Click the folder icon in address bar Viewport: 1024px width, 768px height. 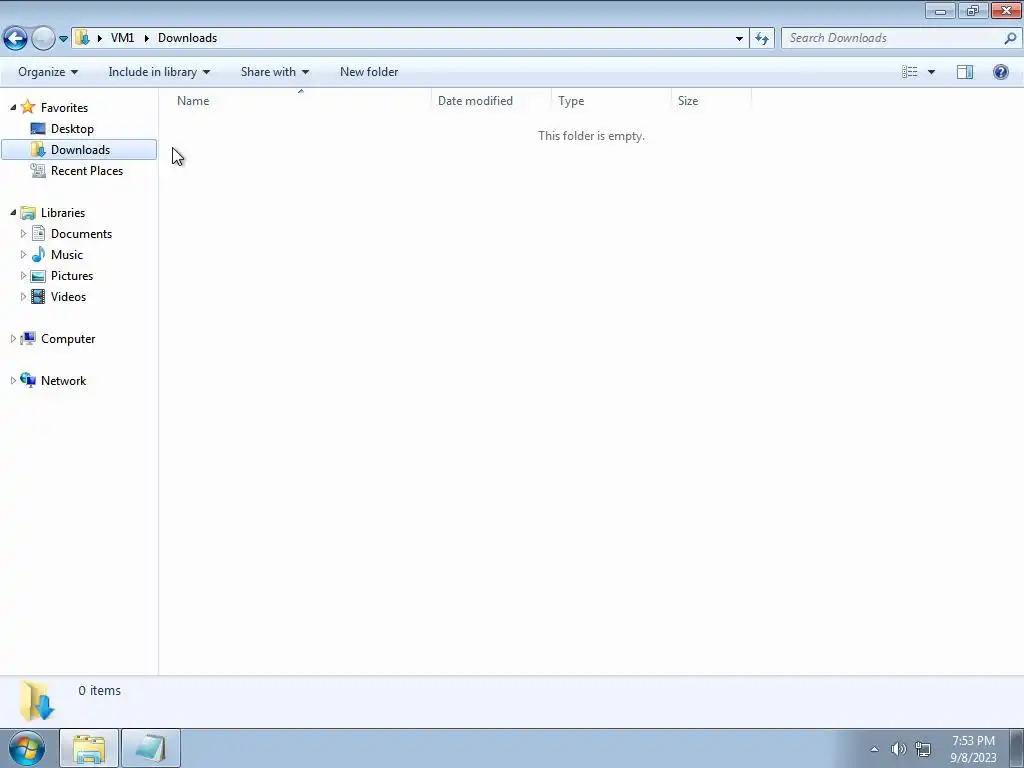[x=82, y=38]
